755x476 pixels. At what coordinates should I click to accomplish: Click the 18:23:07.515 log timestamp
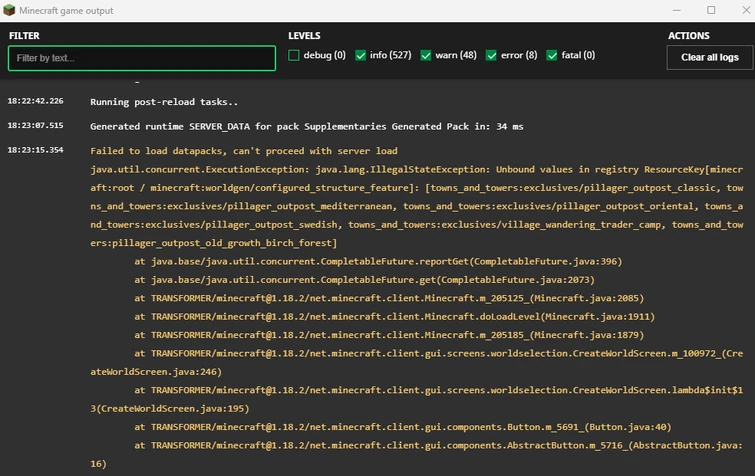(35, 126)
